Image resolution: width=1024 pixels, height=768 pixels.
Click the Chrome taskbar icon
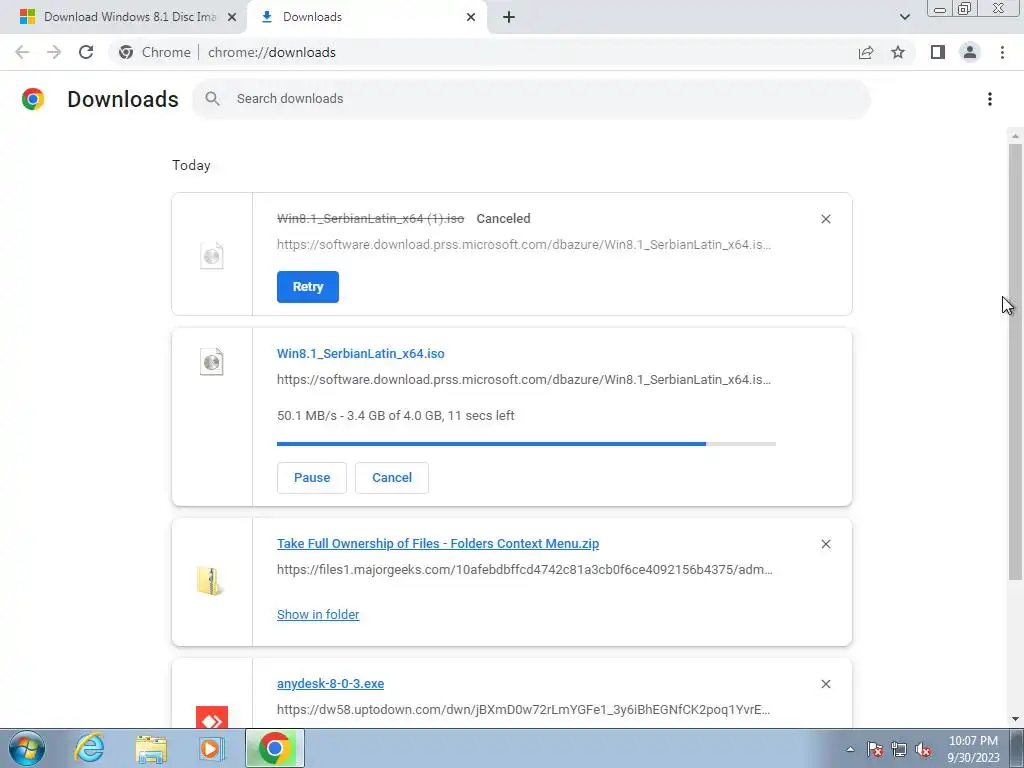pos(275,748)
